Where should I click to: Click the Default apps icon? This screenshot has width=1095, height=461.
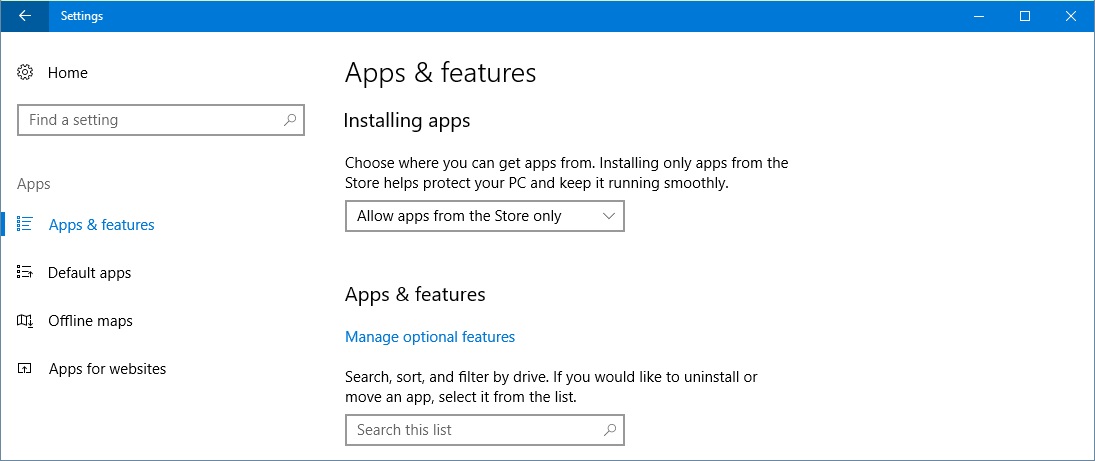point(25,272)
